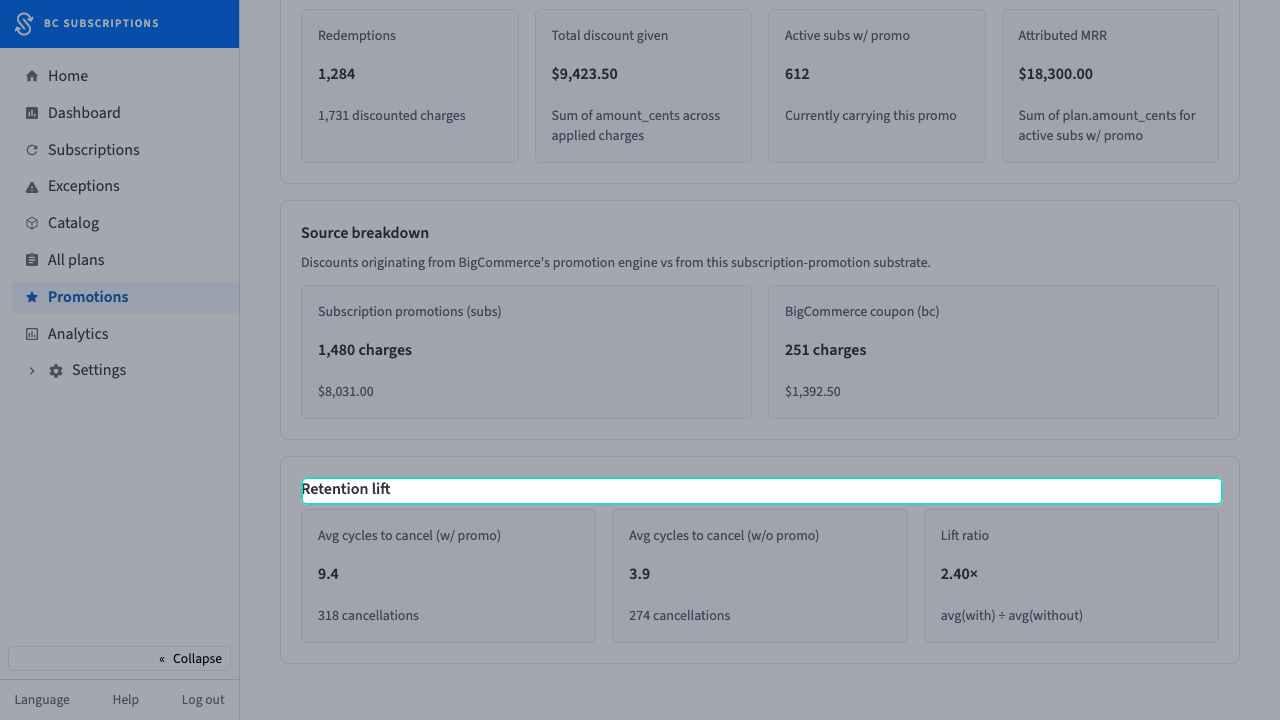Image resolution: width=1280 pixels, height=720 pixels.
Task: Click Log out in sidebar footer
Action: [x=203, y=700]
